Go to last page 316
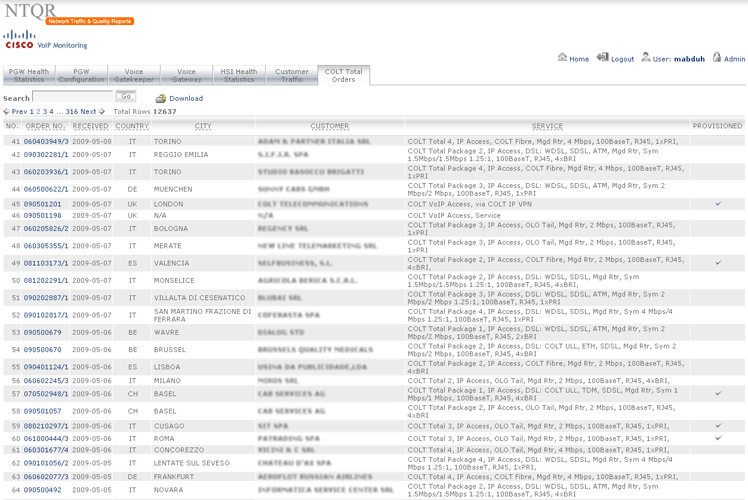748x500 pixels. (x=71, y=112)
